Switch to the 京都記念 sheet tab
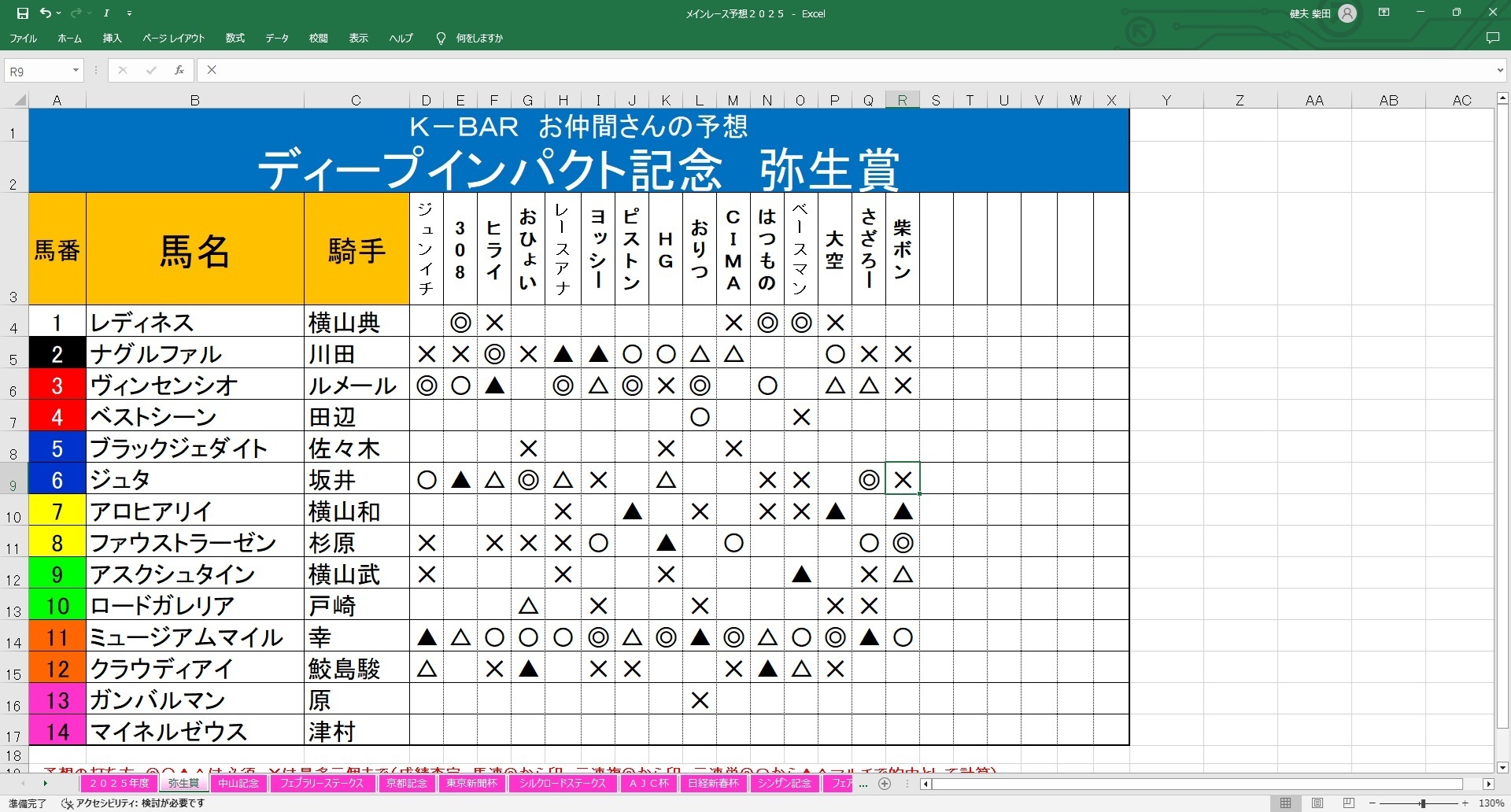Image resolution: width=1511 pixels, height=812 pixels. click(406, 784)
